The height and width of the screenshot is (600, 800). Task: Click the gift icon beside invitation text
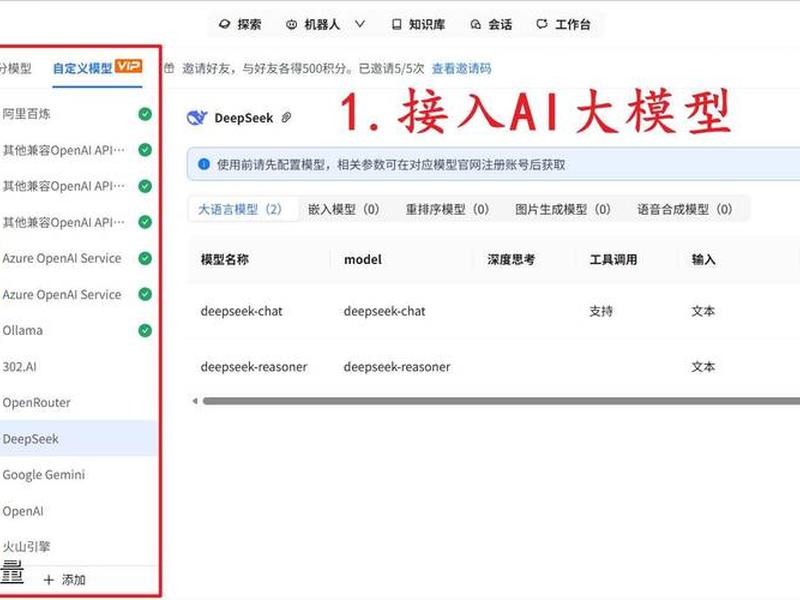(169, 68)
